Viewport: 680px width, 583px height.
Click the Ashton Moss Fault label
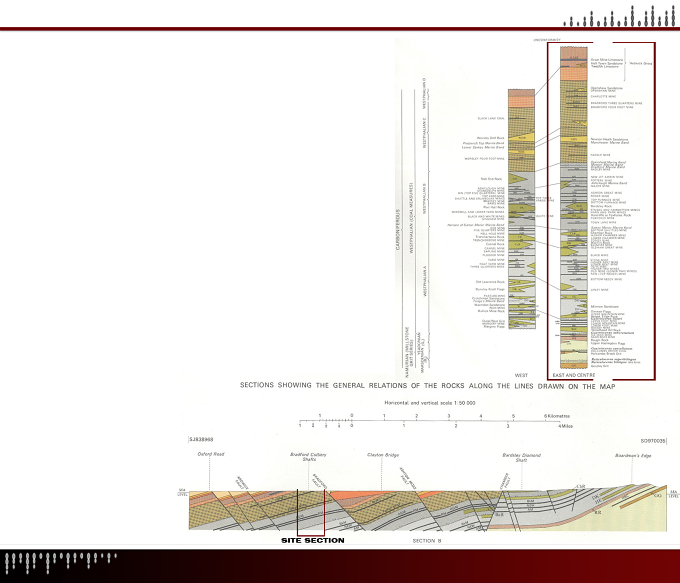tap(407, 478)
